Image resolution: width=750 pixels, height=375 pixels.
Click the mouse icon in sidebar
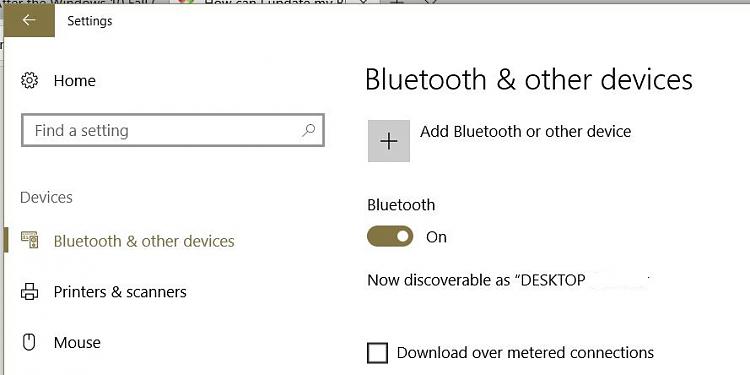tap(29, 342)
